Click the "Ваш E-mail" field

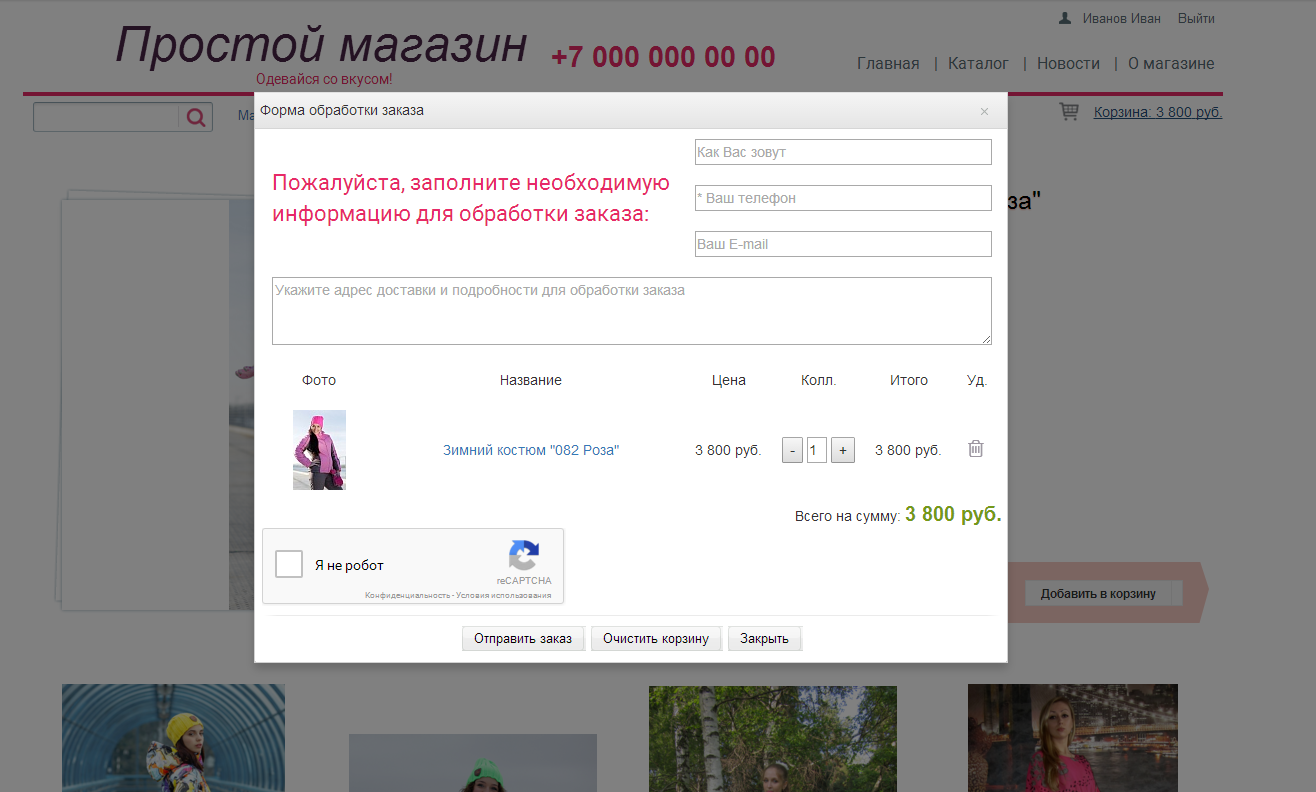(843, 244)
